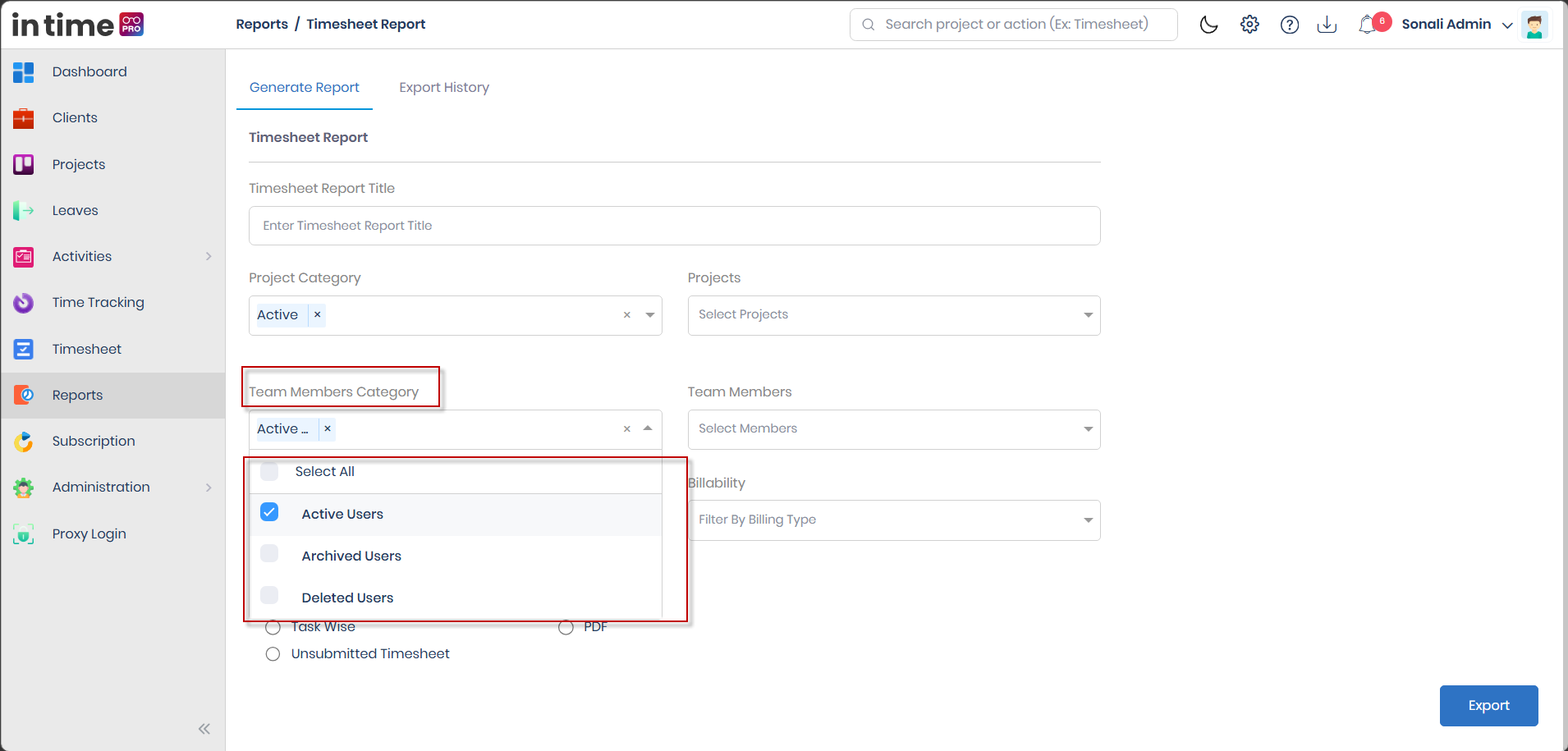The height and width of the screenshot is (751, 1568).
Task: Toggle dark mode moon icon
Action: coord(1208,25)
